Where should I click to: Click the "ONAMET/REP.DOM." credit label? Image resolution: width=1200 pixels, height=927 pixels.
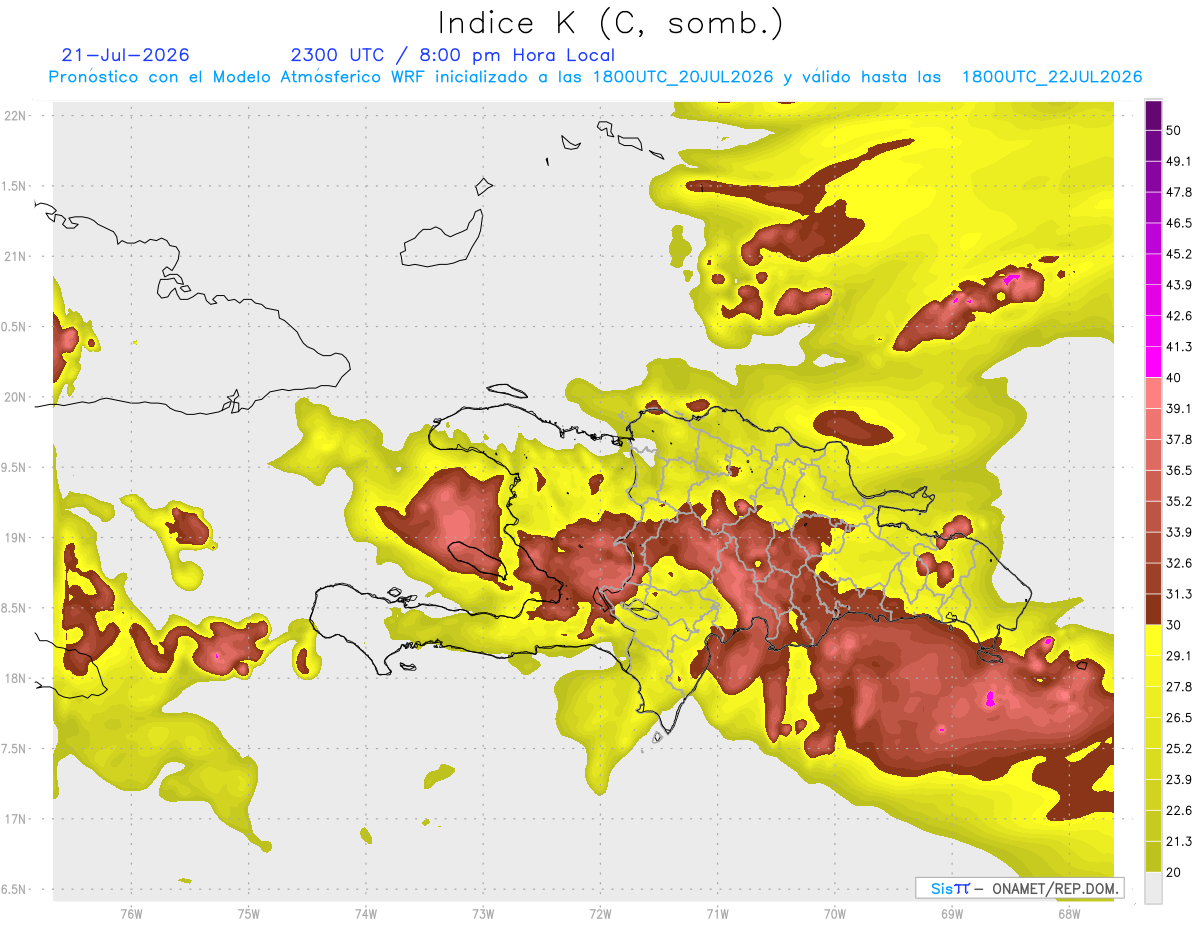(1053, 888)
